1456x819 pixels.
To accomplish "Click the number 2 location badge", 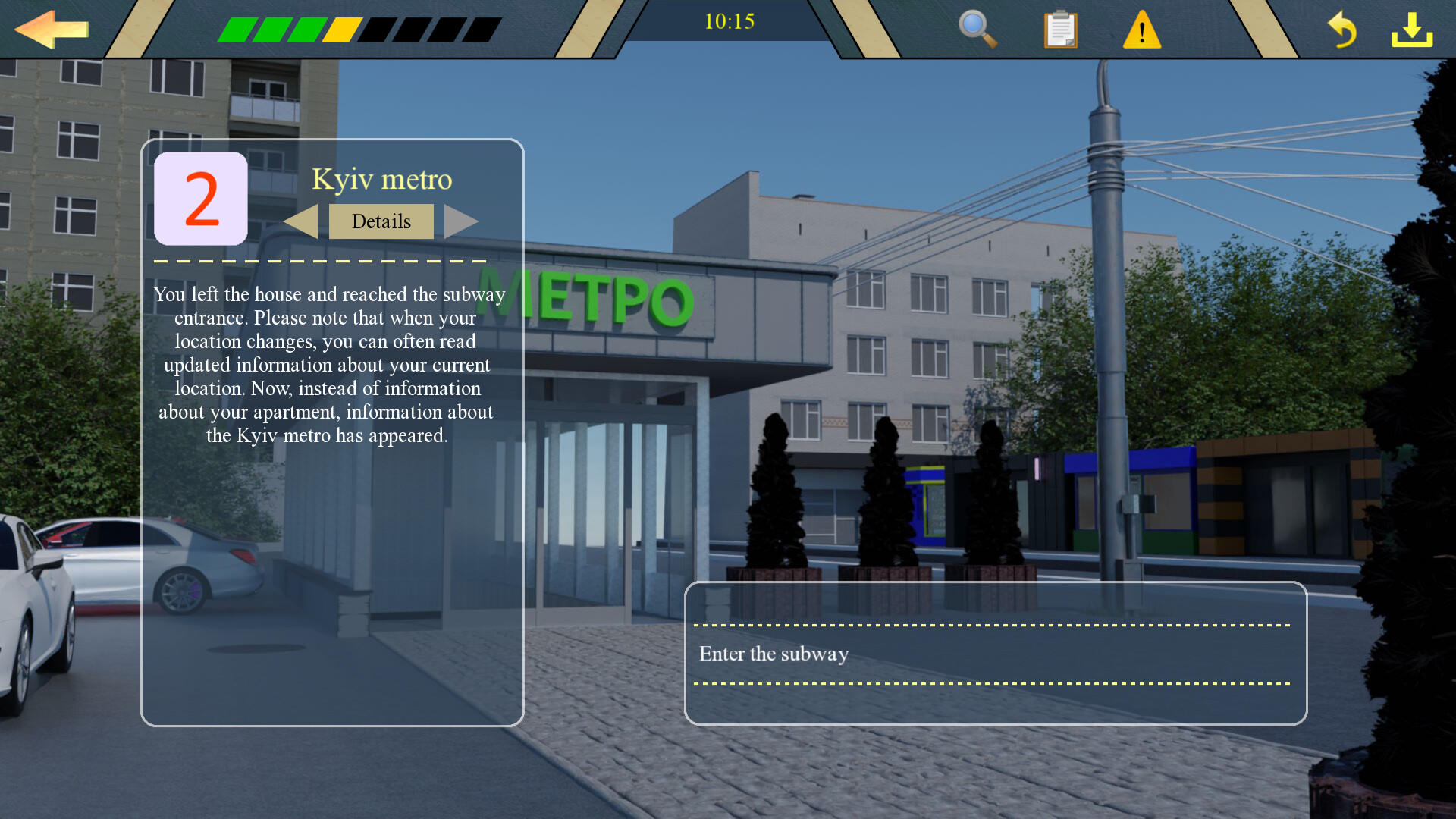I will (201, 199).
